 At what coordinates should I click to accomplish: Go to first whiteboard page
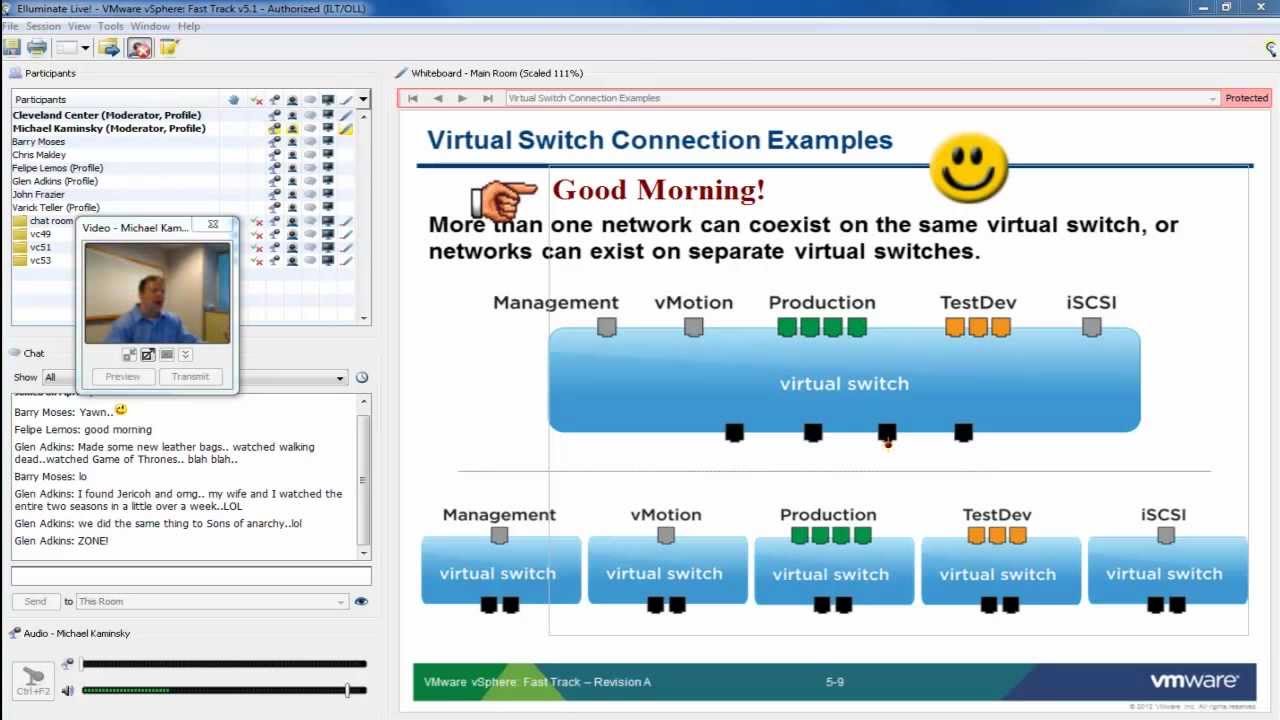(x=412, y=98)
